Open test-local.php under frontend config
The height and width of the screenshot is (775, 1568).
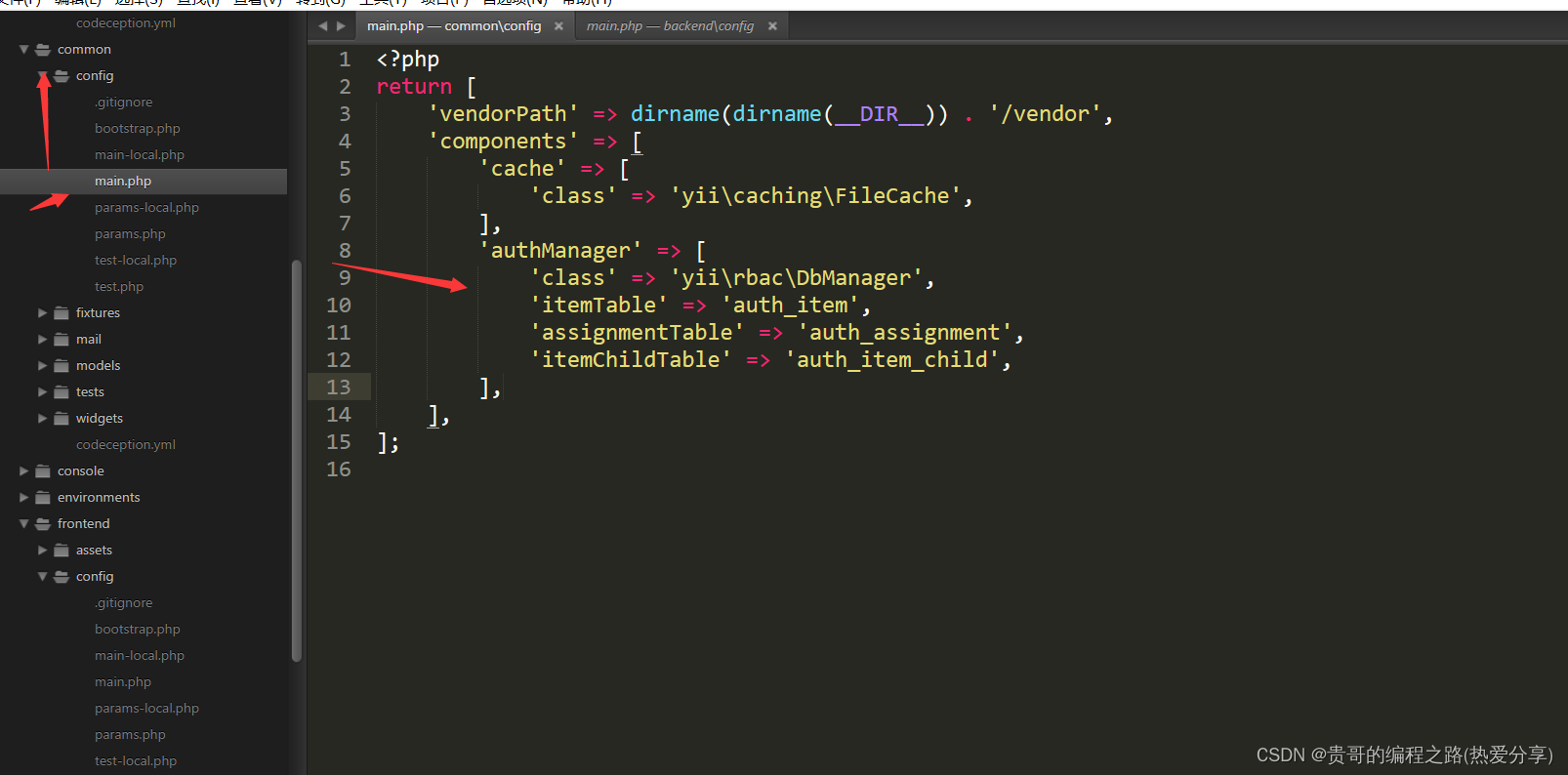136,761
